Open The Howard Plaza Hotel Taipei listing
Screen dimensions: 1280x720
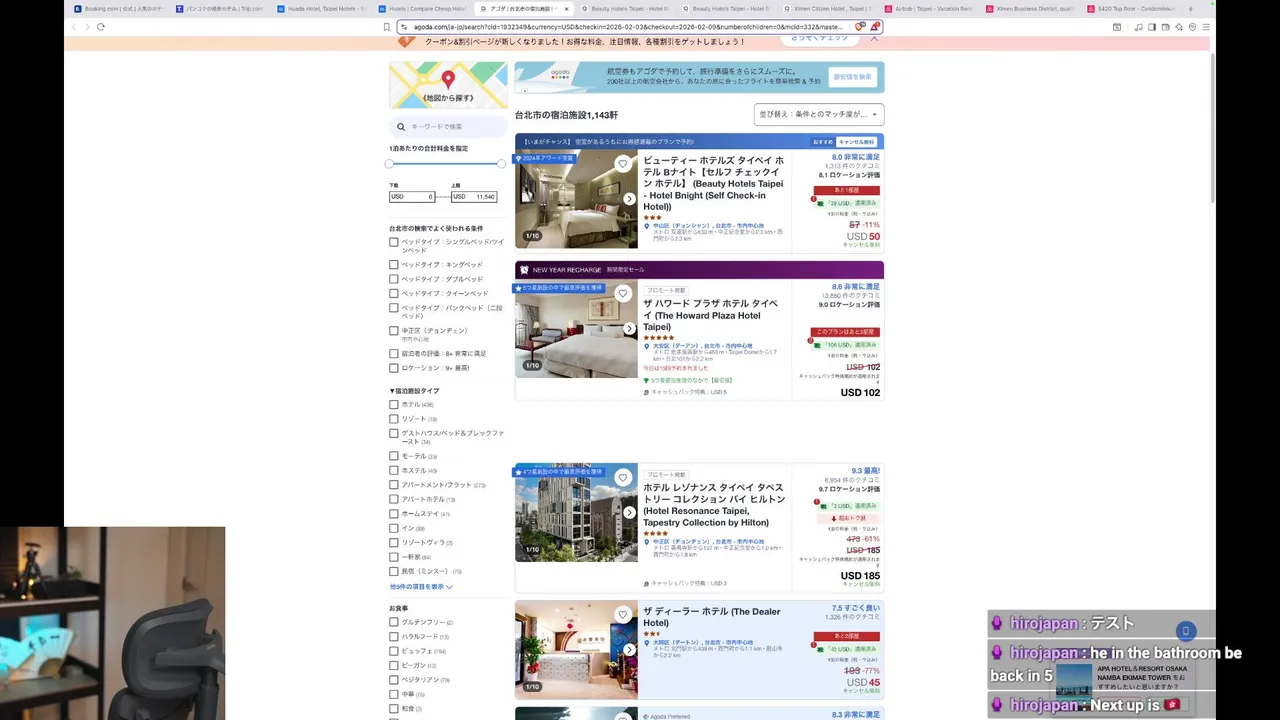point(711,315)
